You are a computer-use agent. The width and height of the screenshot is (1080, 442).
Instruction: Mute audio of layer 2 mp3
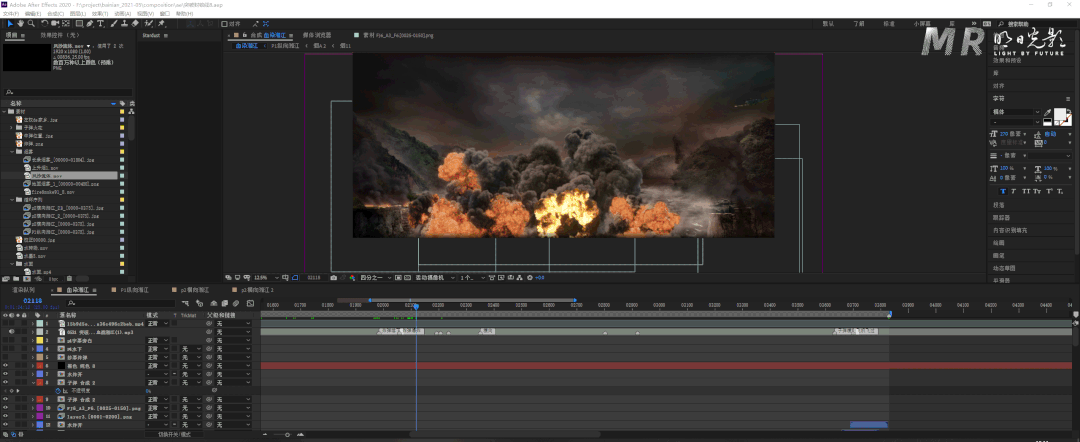[12, 332]
